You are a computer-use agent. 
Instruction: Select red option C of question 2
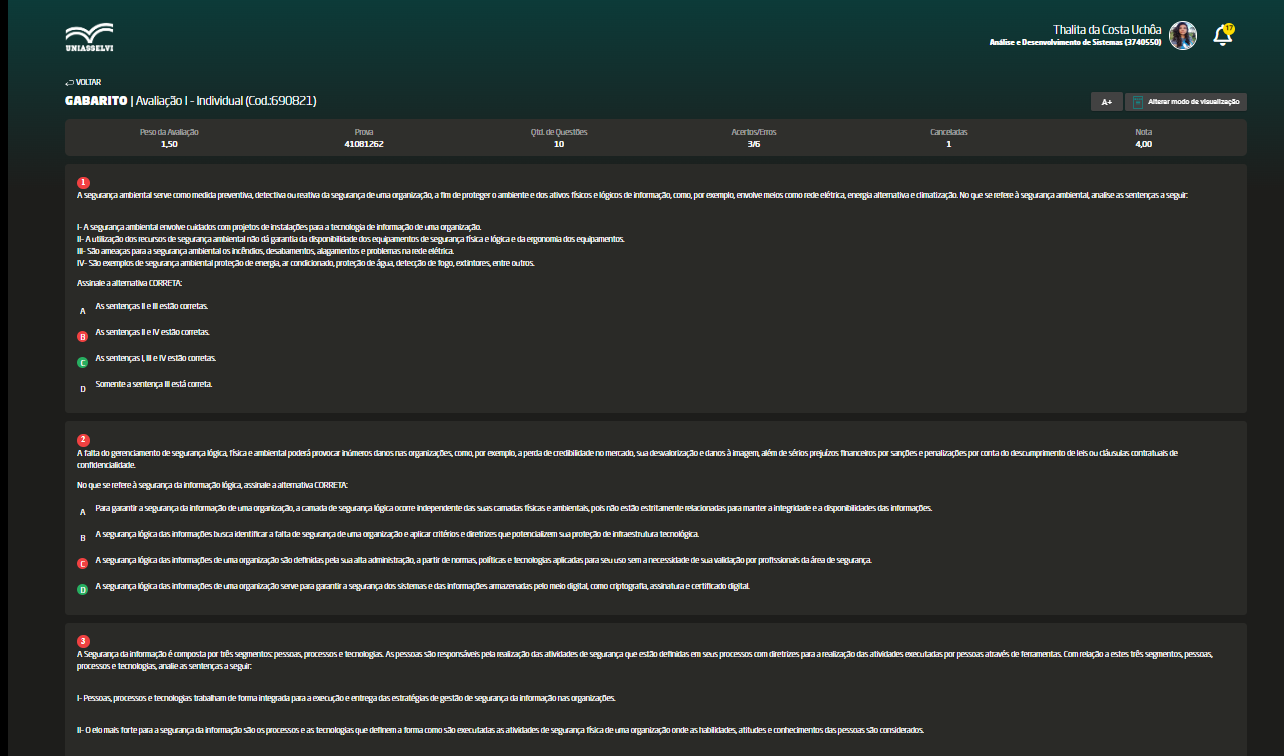pyautogui.click(x=83, y=564)
